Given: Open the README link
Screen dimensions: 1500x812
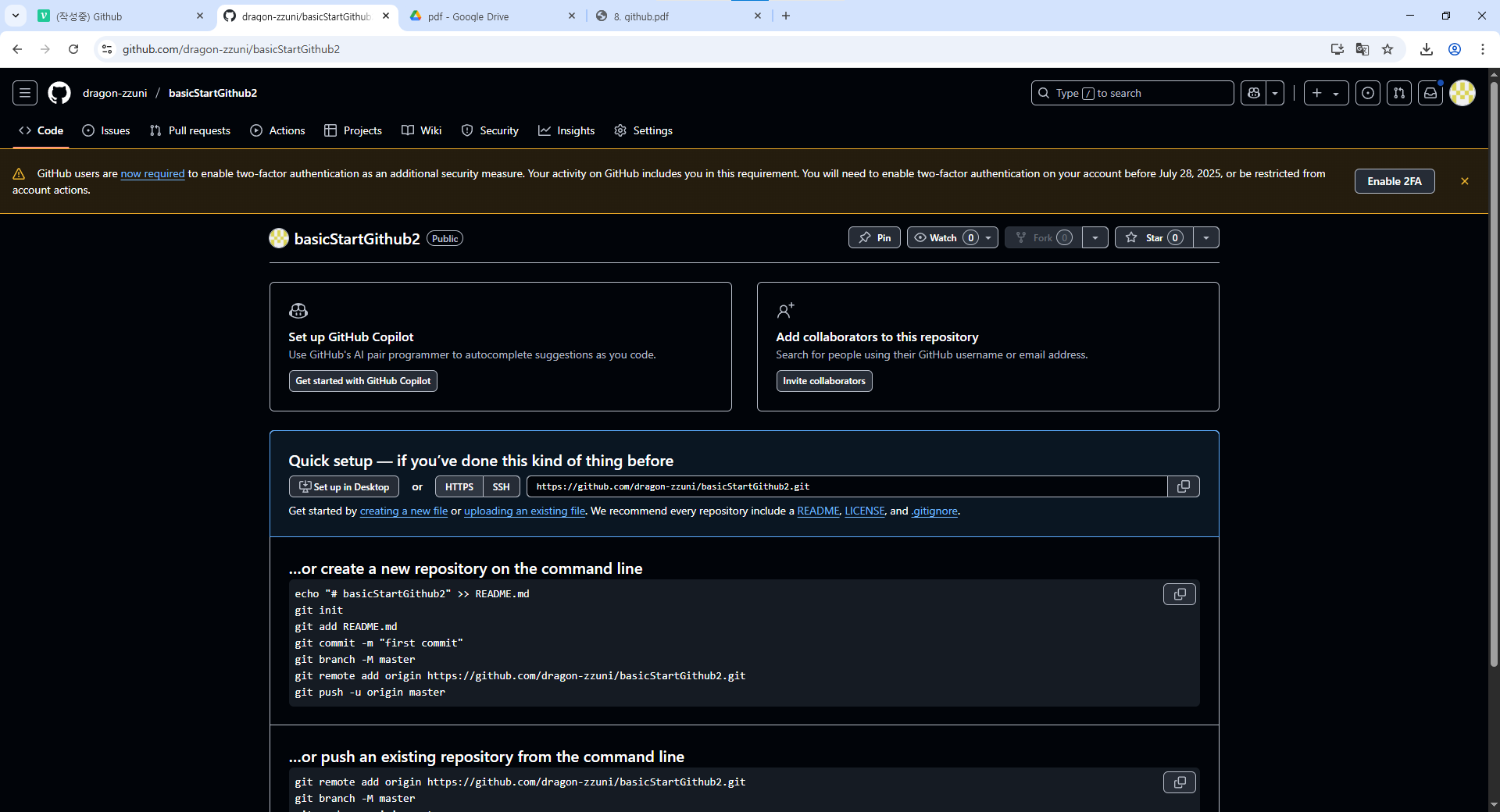Looking at the screenshot, I should point(818,511).
